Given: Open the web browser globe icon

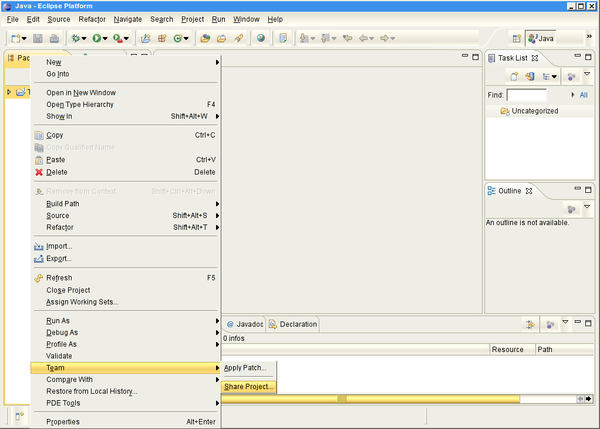Looking at the screenshot, I should coord(261,38).
